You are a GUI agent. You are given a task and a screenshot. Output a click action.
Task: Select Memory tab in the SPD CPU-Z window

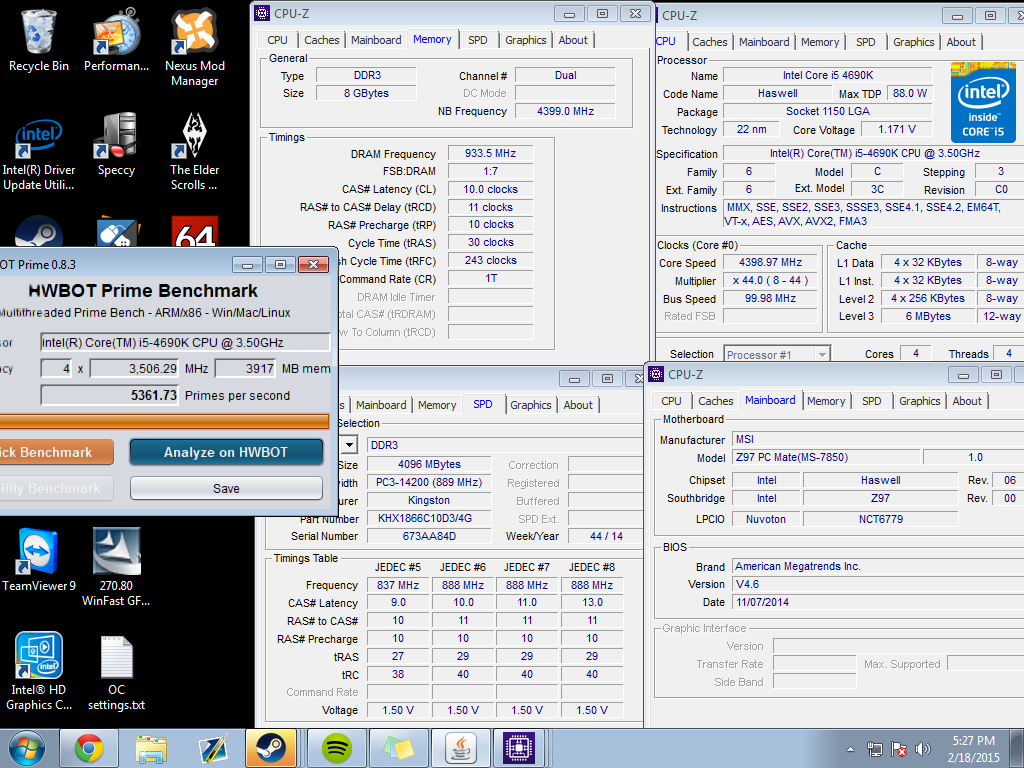click(437, 405)
